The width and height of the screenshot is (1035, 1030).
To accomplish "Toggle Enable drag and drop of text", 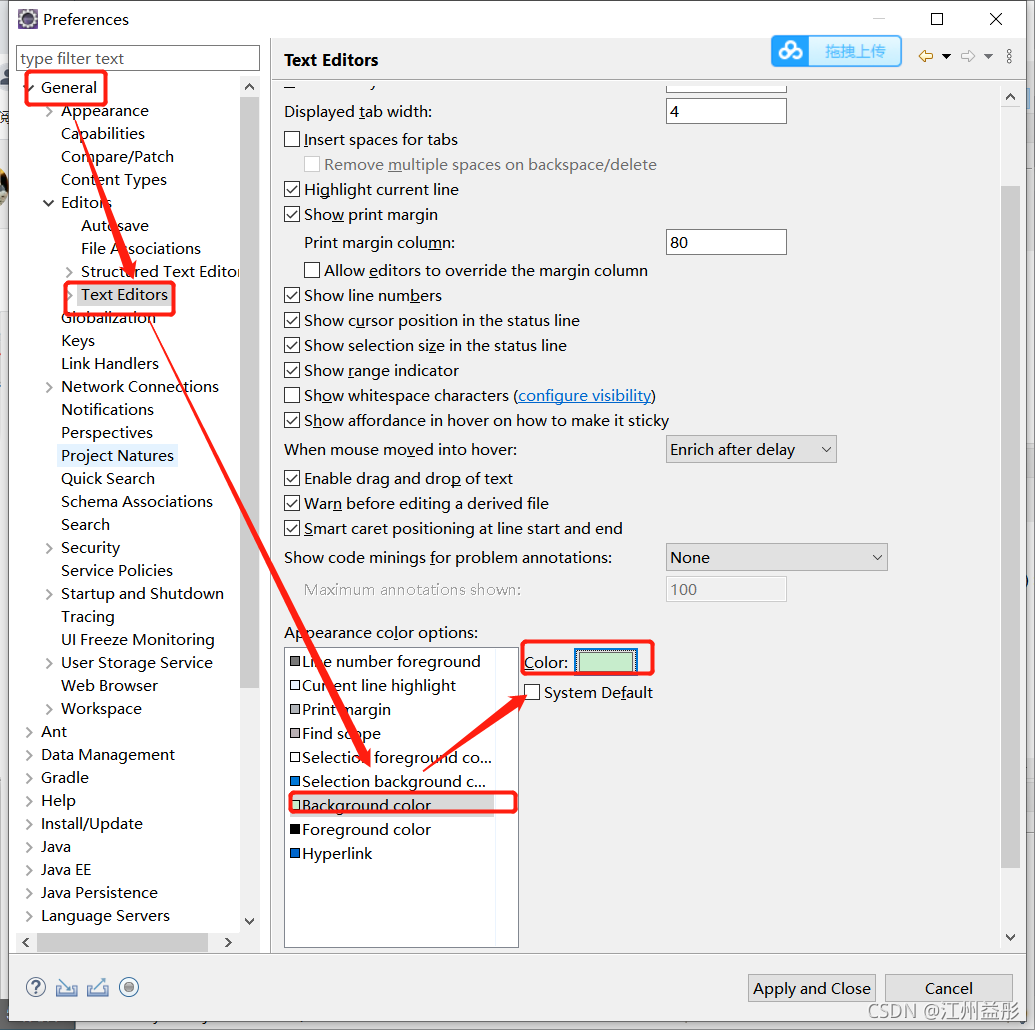I will pyautogui.click(x=292, y=478).
